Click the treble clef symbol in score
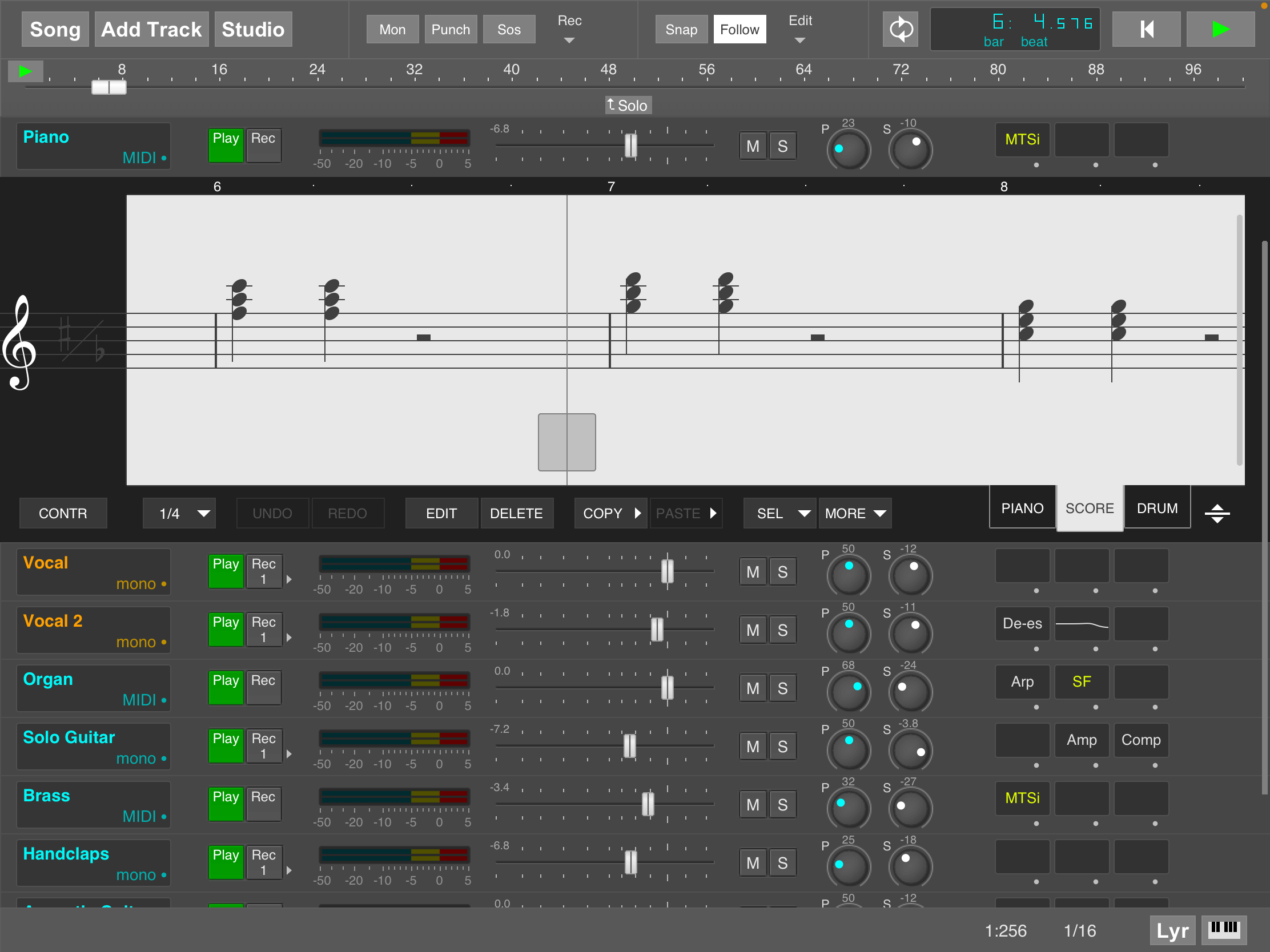 coord(20,342)
